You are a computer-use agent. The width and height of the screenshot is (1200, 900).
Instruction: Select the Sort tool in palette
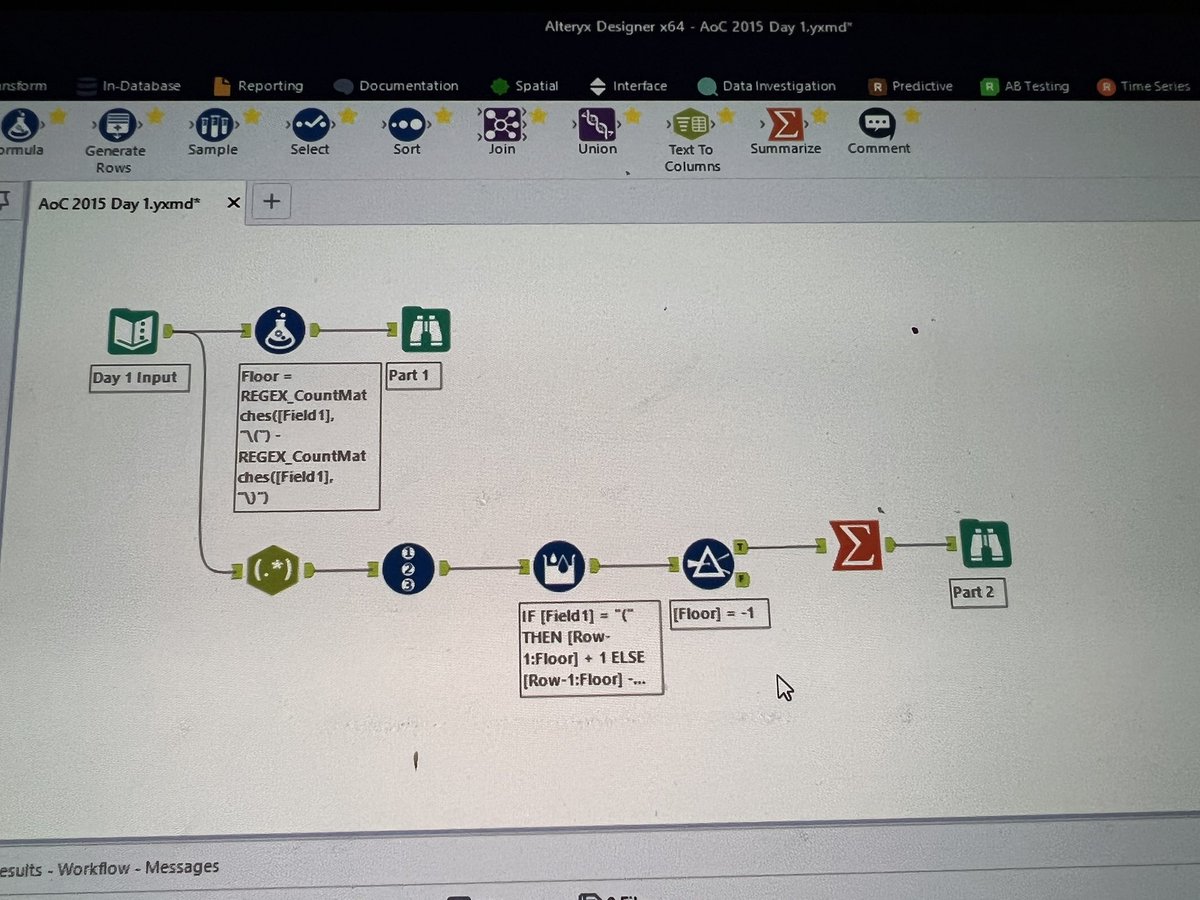(407, 133)
